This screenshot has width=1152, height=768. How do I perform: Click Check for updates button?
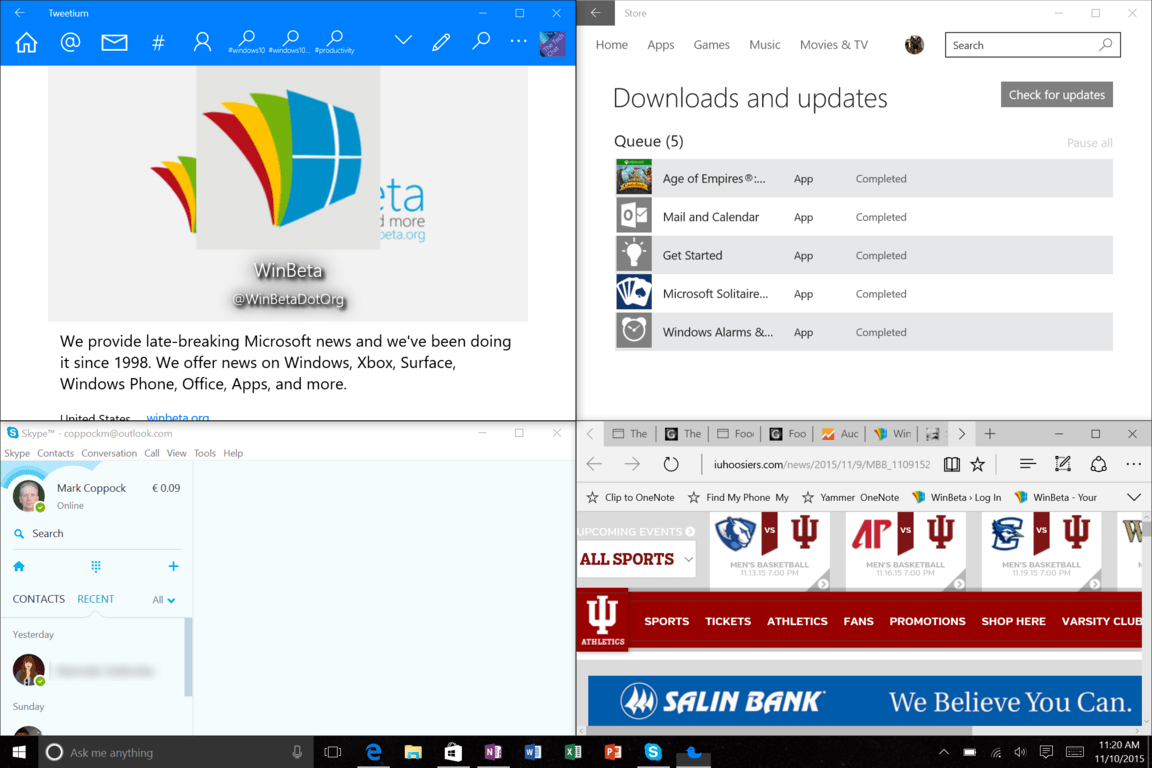pos(1056,95)
